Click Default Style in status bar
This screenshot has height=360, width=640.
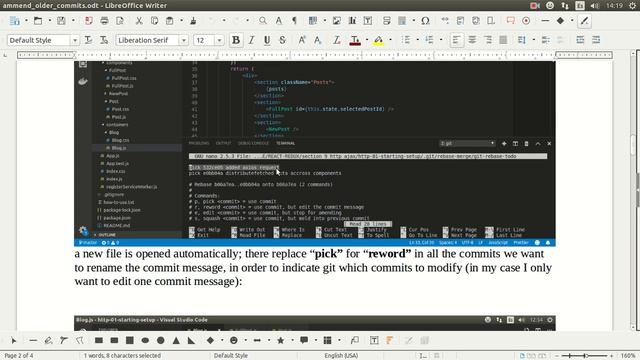click(x=231, y=356)
